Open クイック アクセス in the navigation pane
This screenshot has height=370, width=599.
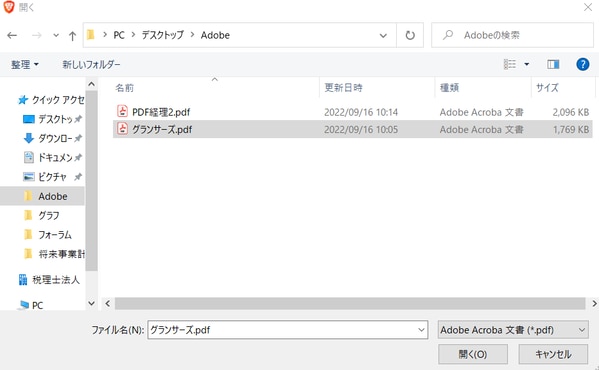(x=58, y=100)
